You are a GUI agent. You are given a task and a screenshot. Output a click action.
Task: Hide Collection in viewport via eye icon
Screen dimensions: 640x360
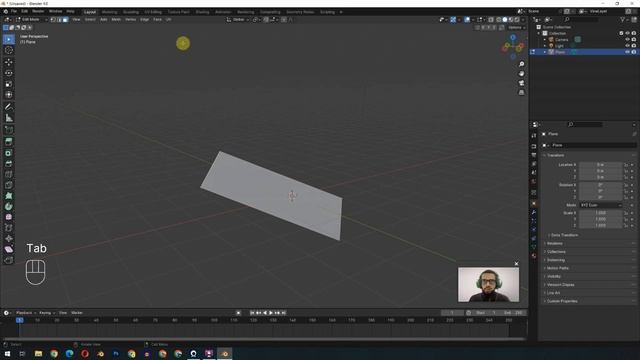tap(628, 33)
